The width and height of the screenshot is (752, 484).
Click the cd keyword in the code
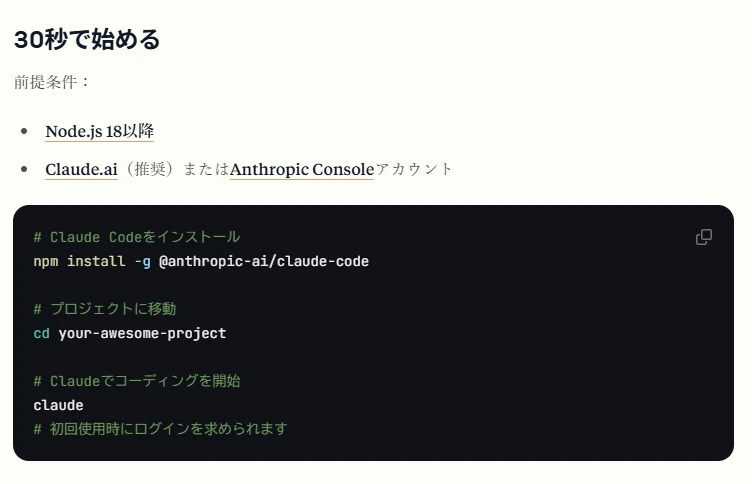point(41,333)
